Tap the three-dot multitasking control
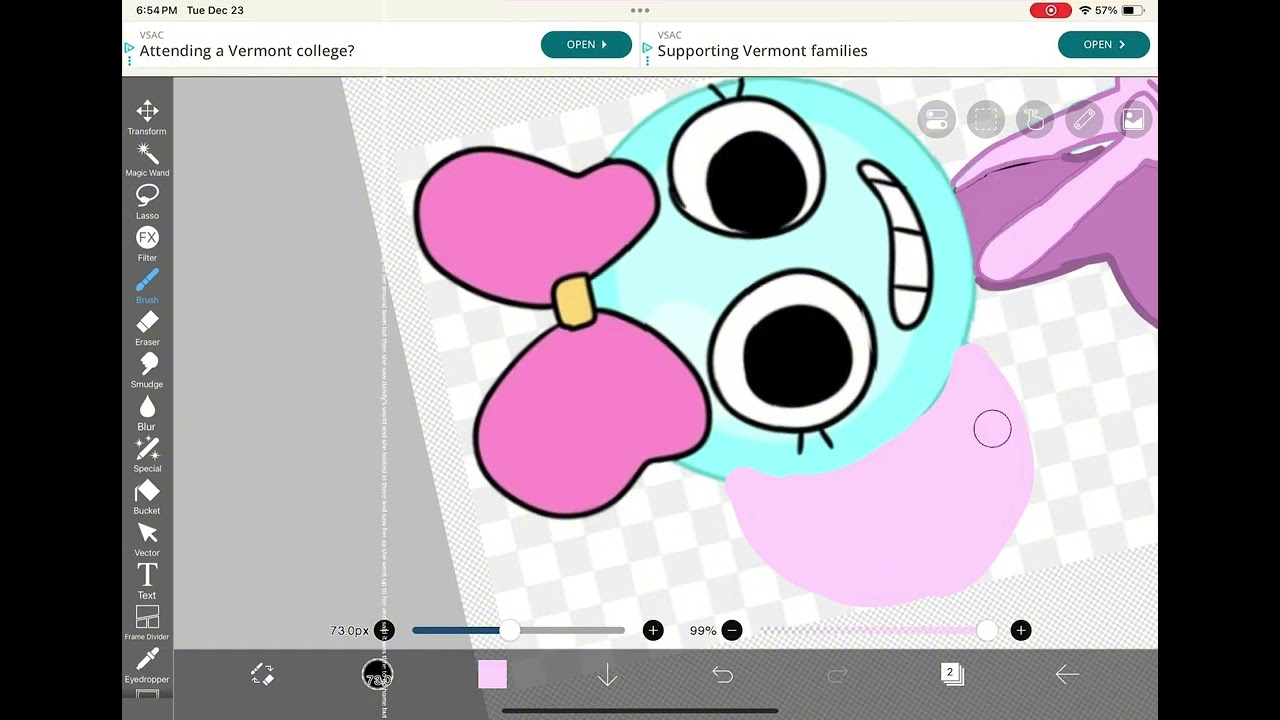The image size is (1280, 720). (640, 10)
